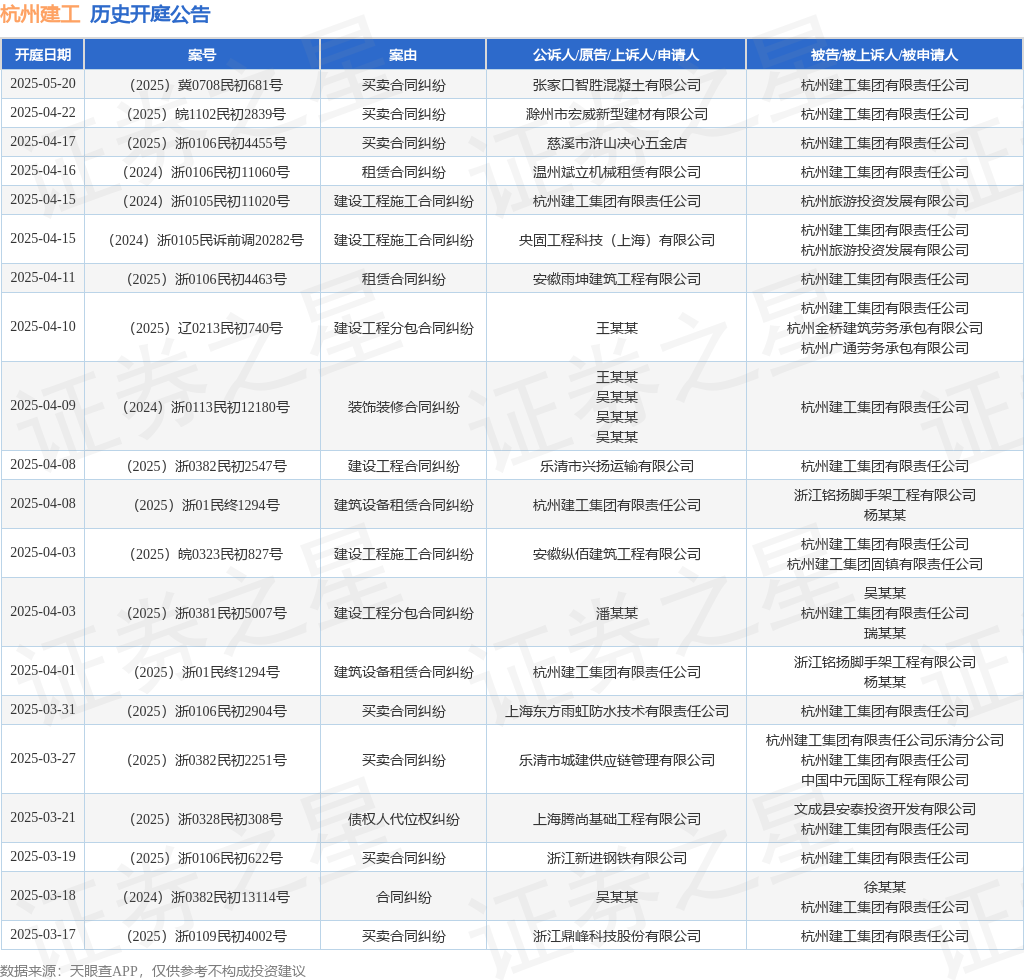Click the date 2025-04-16

[43, 170]
